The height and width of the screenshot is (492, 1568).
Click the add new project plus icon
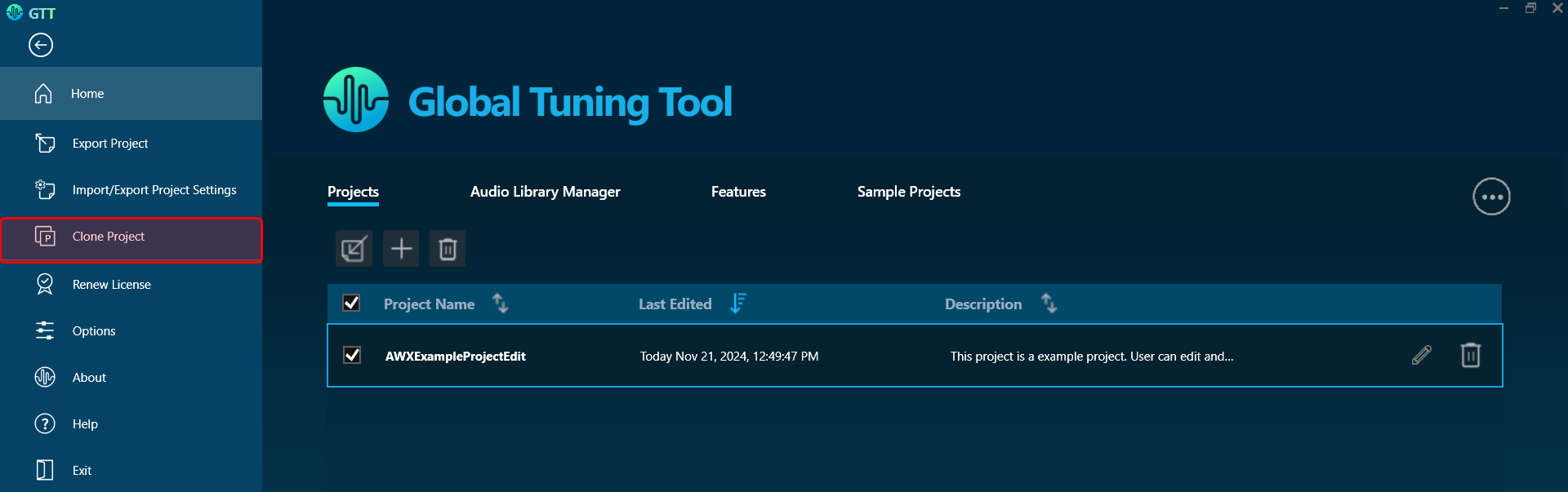[x=401, y=249]
